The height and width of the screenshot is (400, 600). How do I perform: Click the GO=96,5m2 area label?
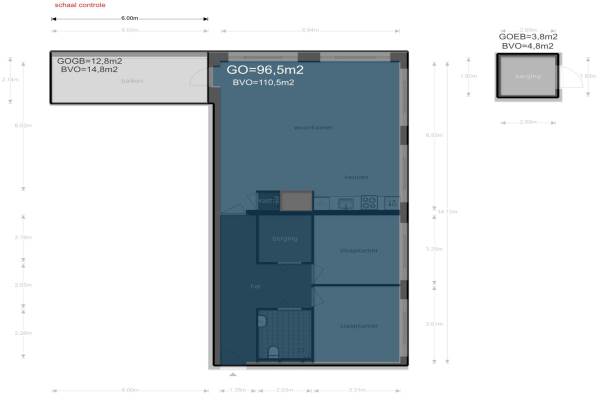(265, 70)
